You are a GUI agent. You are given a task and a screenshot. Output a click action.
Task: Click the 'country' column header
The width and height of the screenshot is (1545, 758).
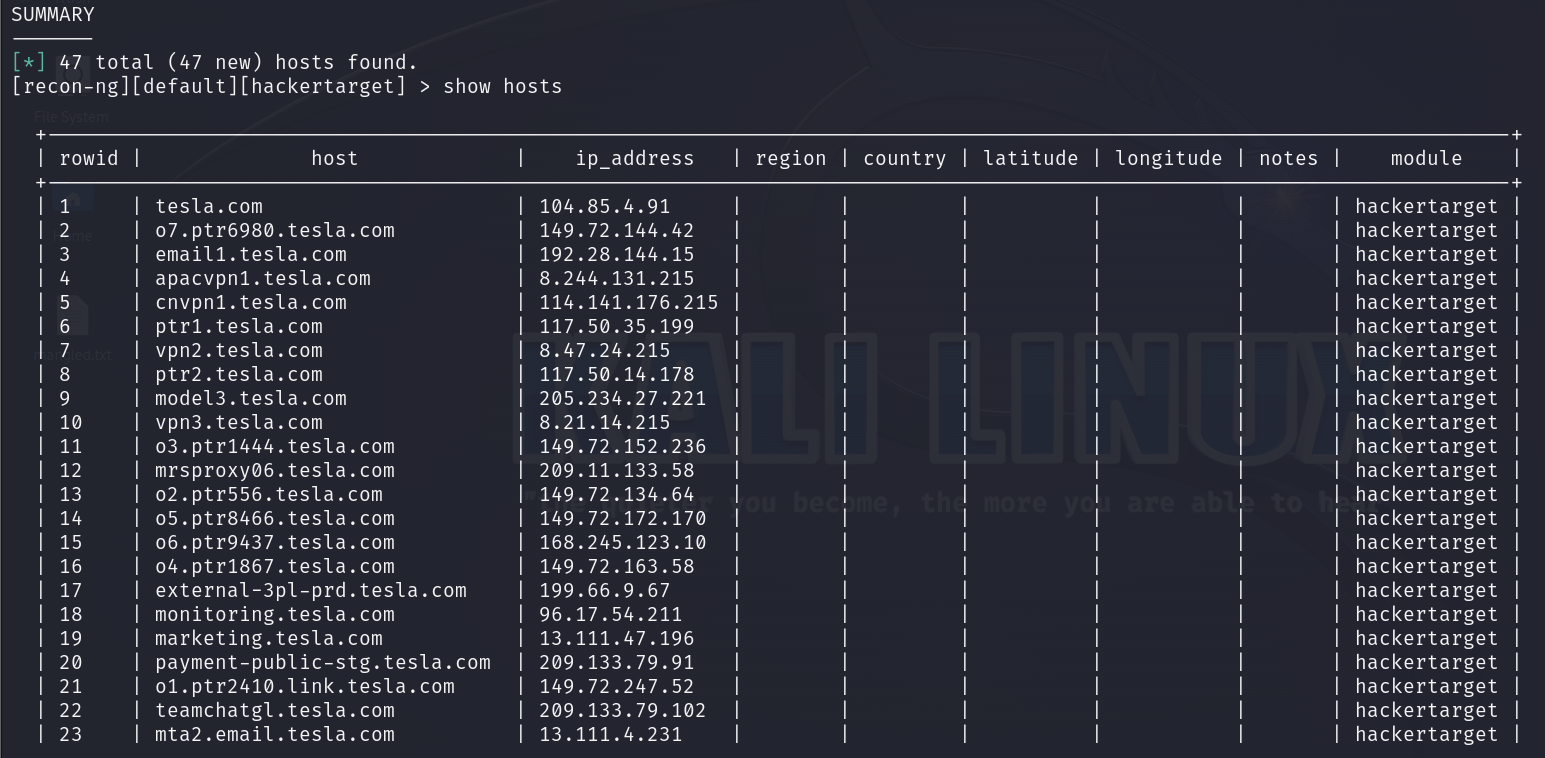[905, 158]
